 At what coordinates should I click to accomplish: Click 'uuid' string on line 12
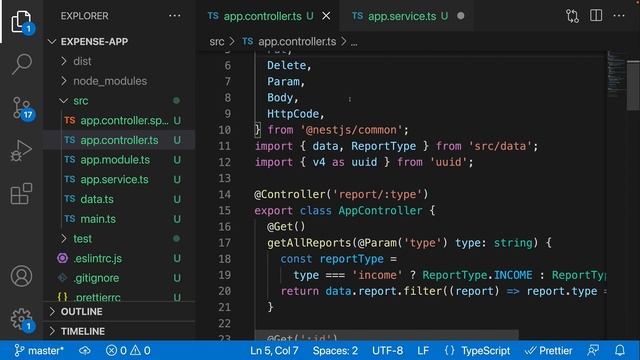coord(448,162)
